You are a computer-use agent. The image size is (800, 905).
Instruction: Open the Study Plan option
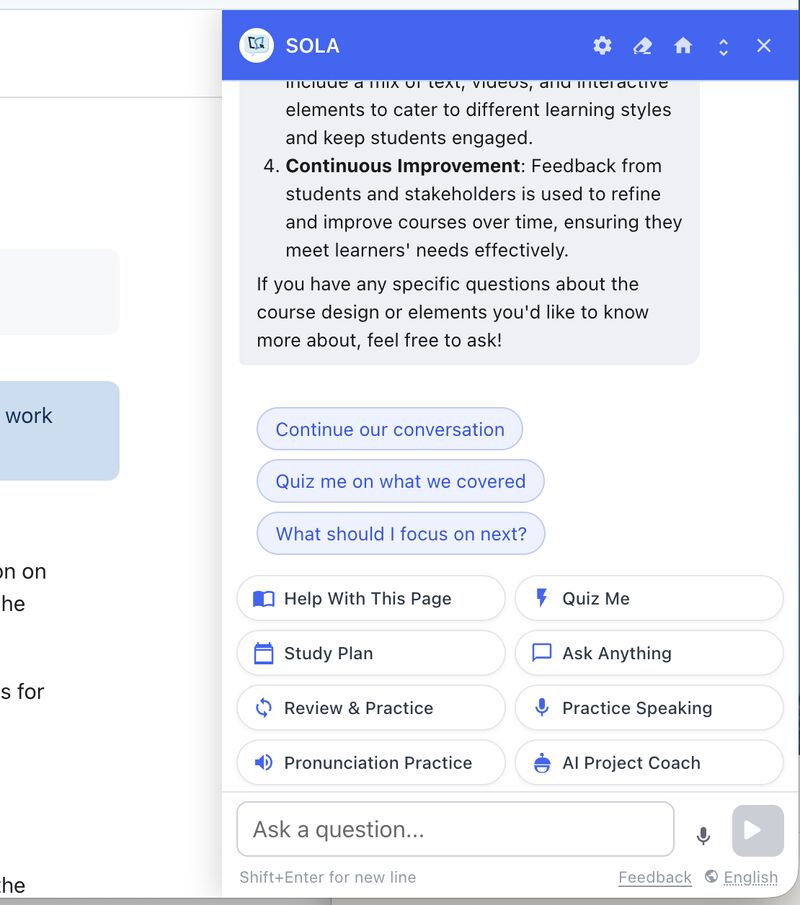pyautogui.click(x=371, y=653)
